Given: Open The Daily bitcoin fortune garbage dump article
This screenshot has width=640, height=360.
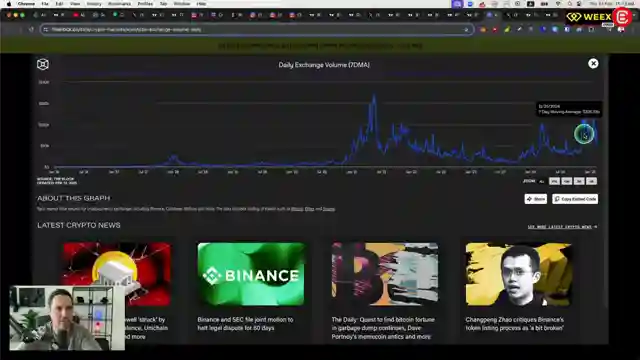Looking at the screenshot, I should click(383, 328).
